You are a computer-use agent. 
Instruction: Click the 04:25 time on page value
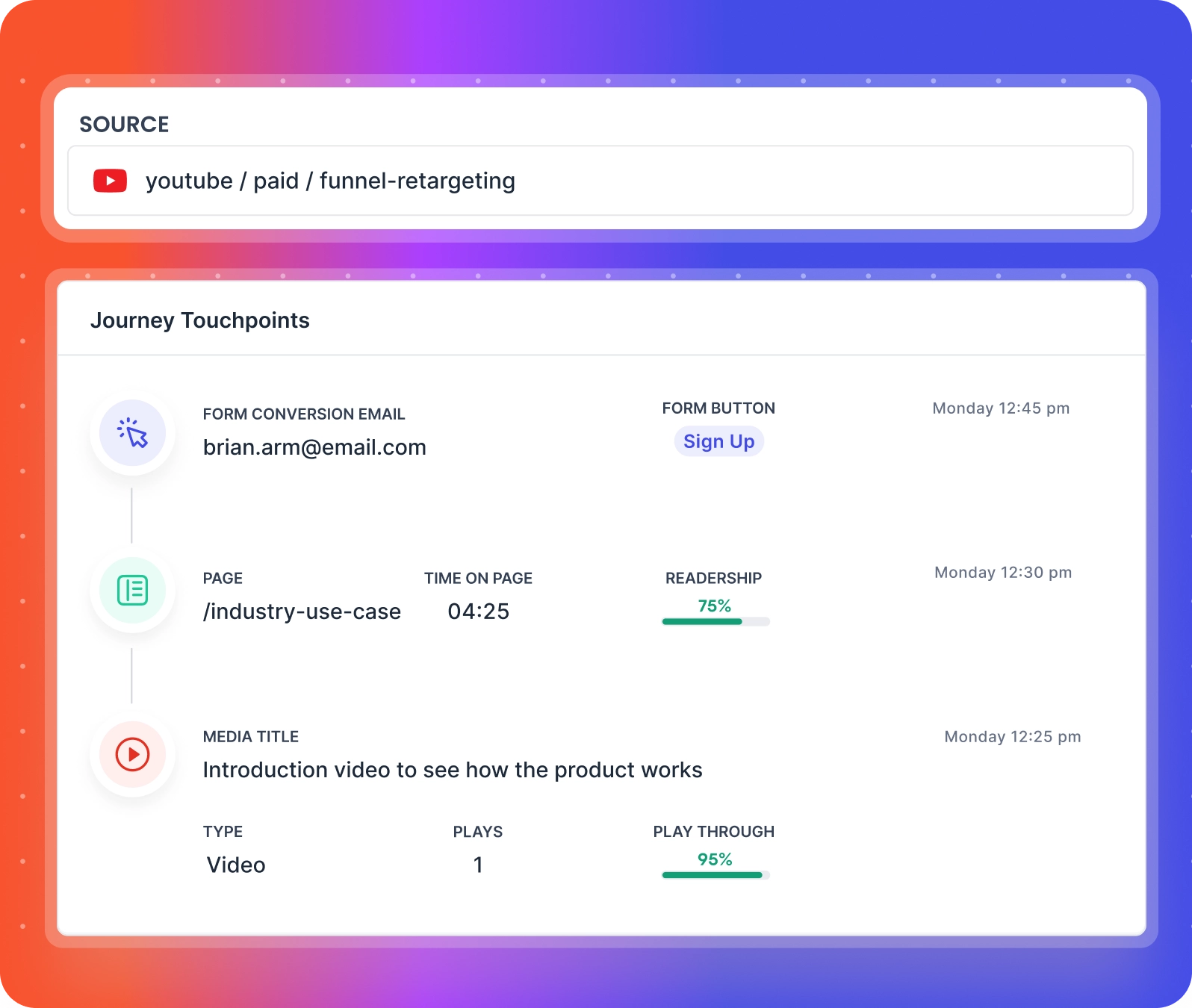click(x=478, y=612)
